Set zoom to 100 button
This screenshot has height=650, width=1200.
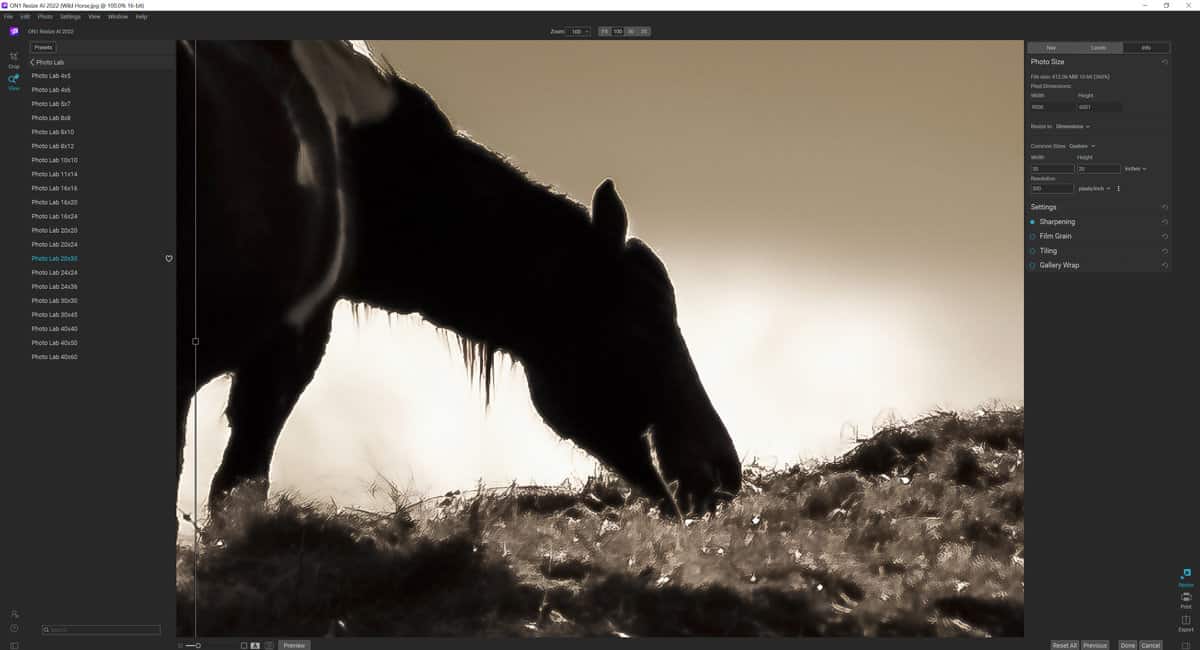click(x=618, y=32)
